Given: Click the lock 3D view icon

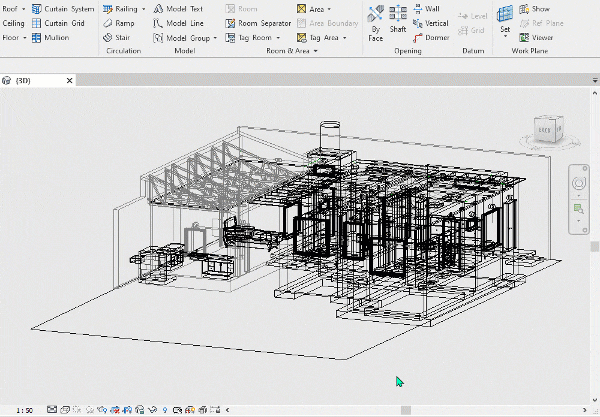Looking at the screenshot, I should pyautogui.click(x=140, y=410).
